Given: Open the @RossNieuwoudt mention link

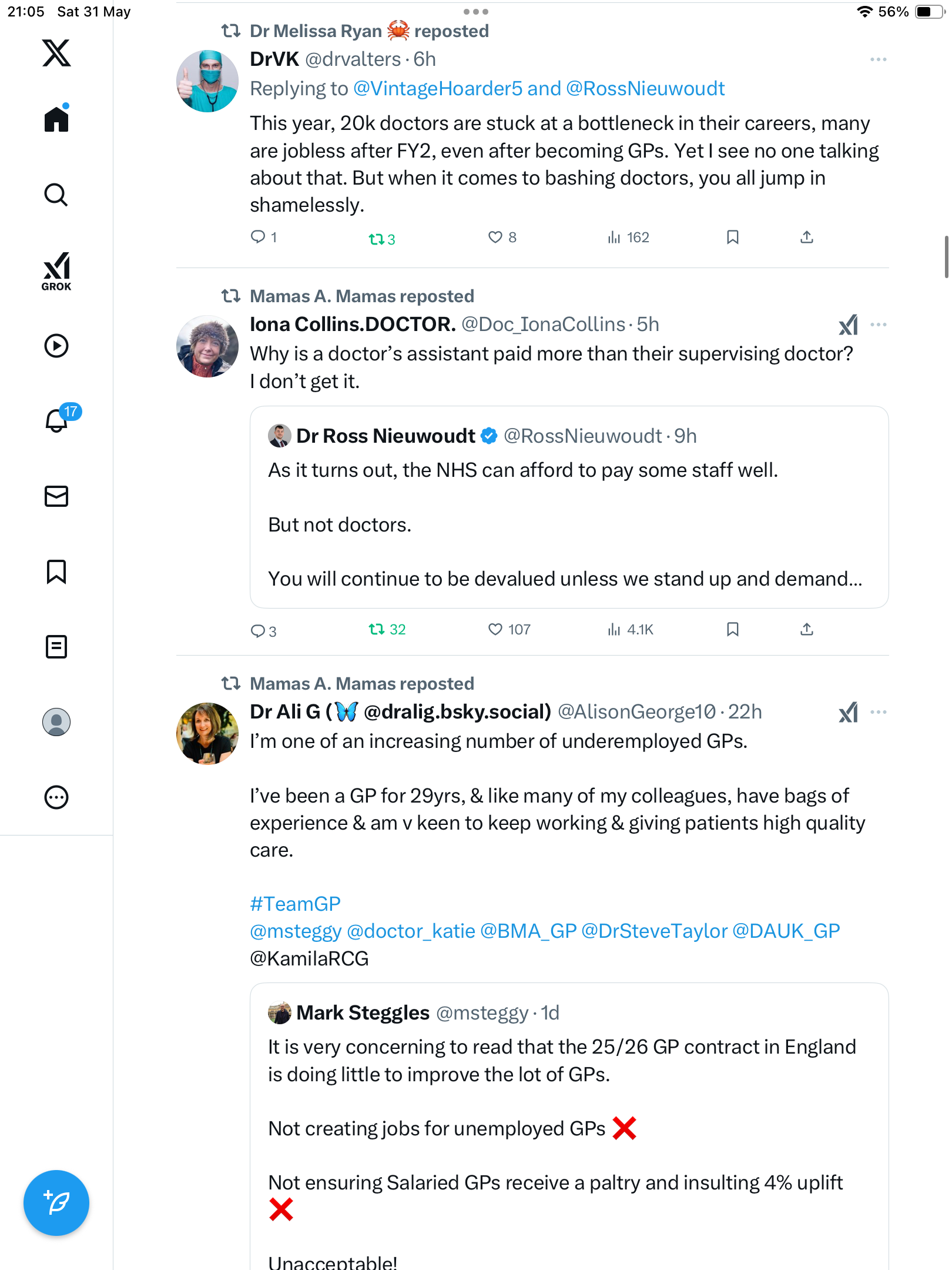Looking at the screenshot, I should (646, 89).
